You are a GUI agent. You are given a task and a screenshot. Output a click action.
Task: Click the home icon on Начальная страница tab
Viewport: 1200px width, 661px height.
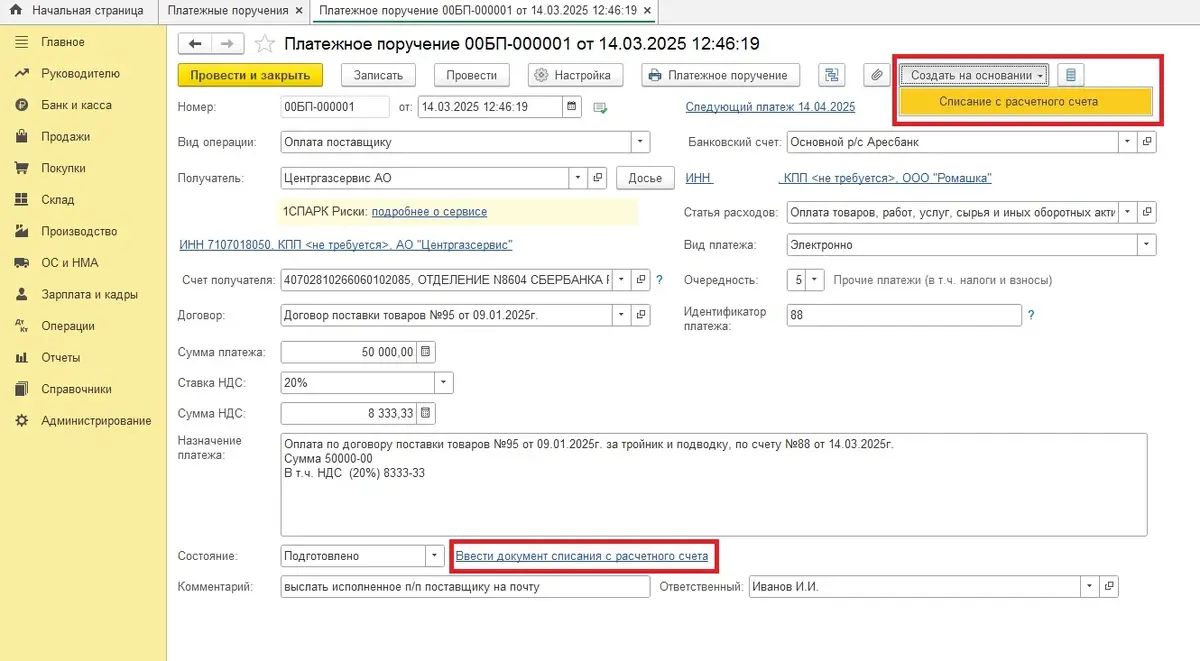coord(16,11)
